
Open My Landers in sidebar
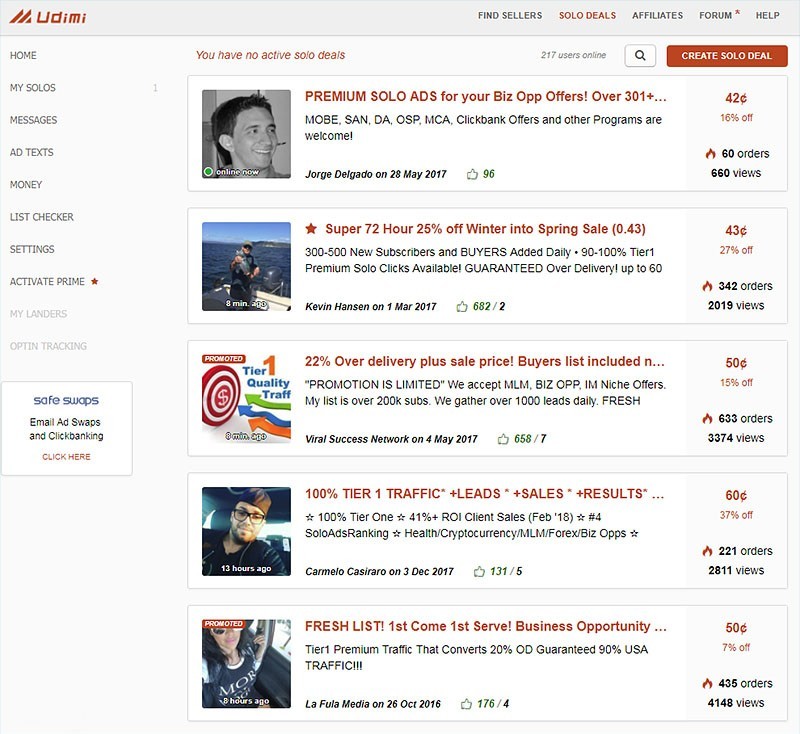pos(38,314)
